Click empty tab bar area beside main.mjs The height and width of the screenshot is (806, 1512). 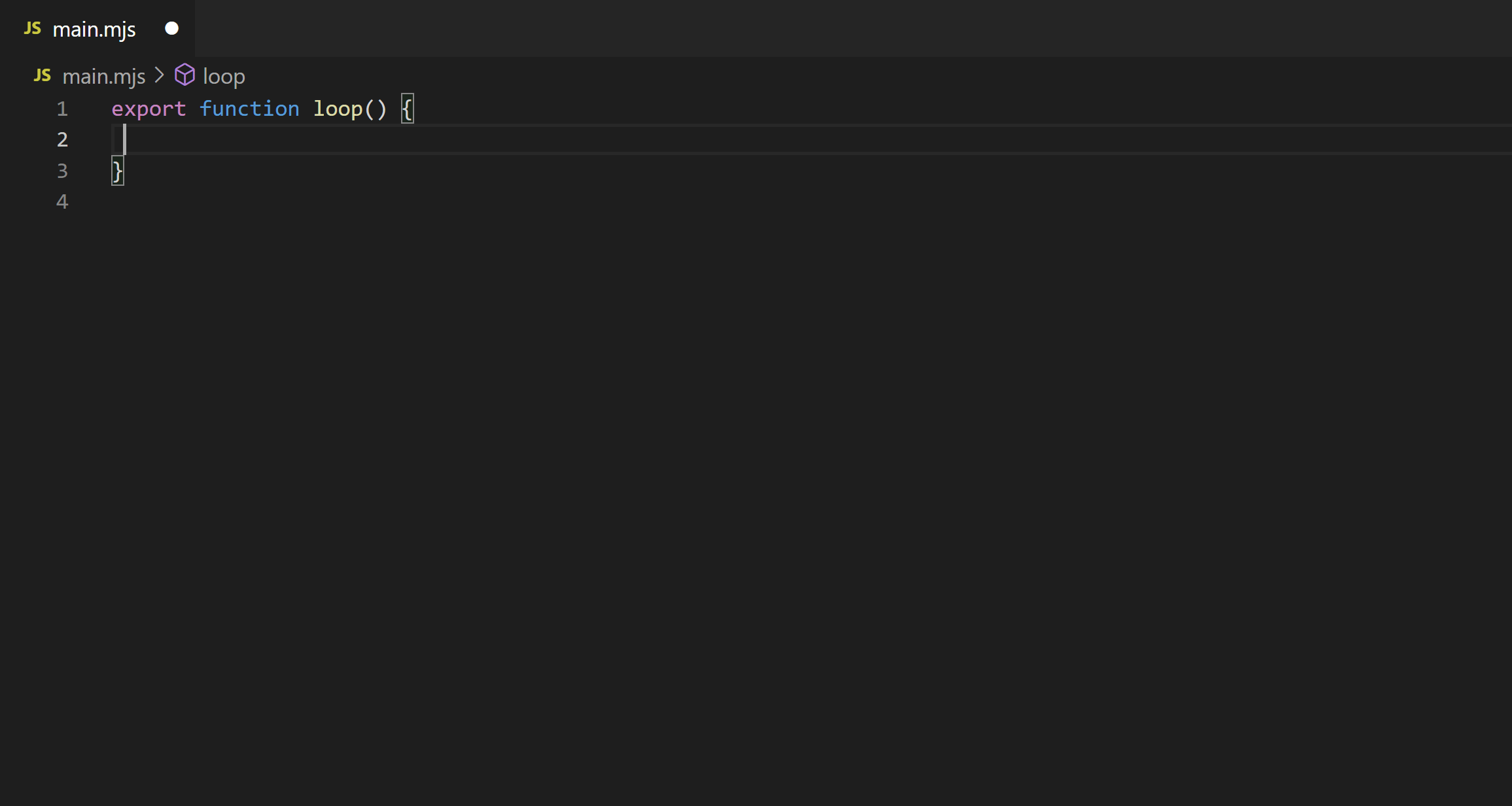click(853, 28)
